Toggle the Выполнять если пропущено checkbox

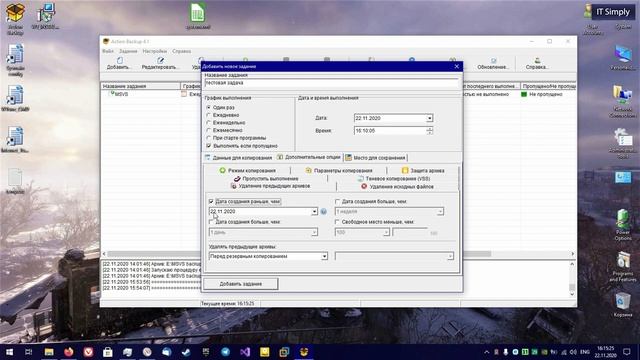(209, 146)
